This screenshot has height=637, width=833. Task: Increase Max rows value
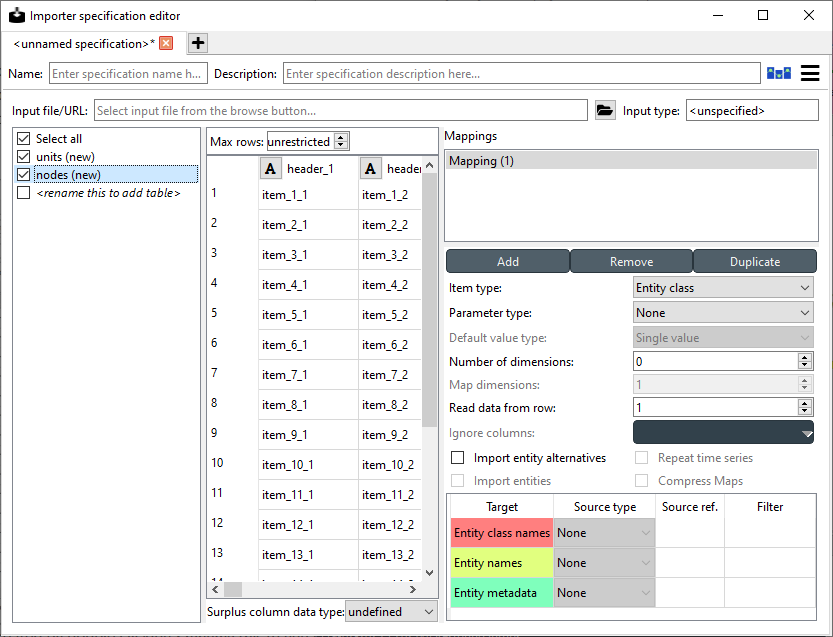pos(342,138)
